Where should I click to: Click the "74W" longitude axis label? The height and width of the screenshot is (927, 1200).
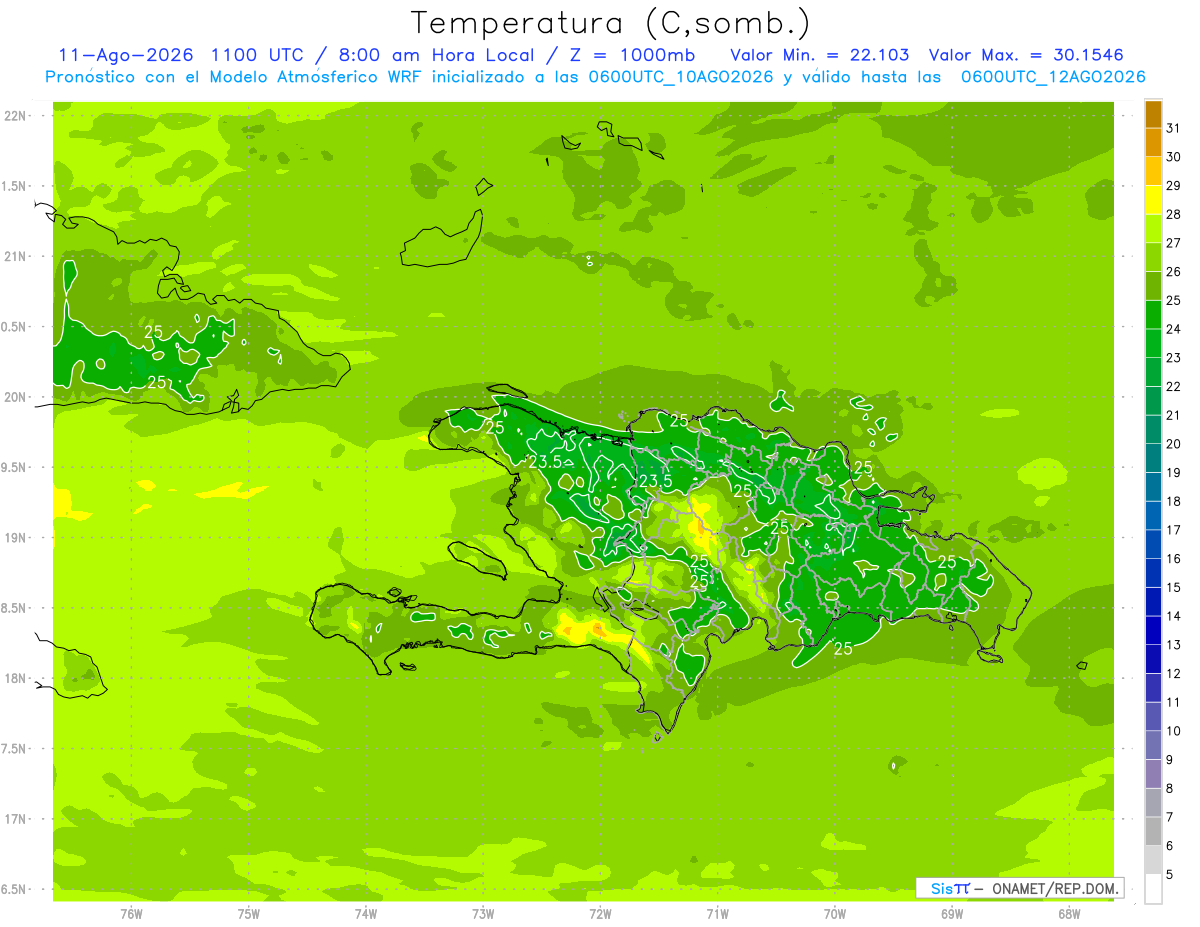coord(366,914)
